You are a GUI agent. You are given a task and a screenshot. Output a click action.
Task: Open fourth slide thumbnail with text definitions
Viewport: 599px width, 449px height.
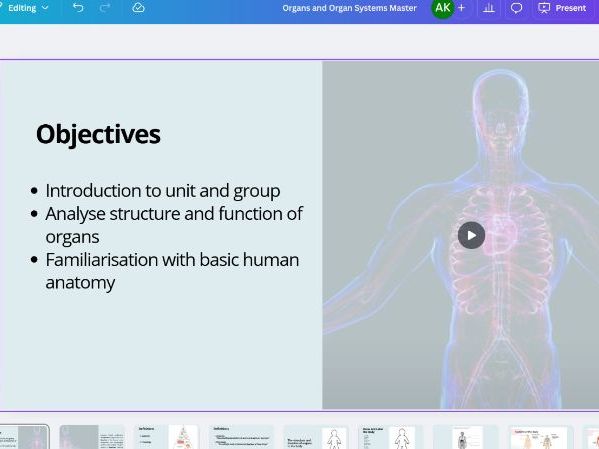click(x=241, y=437)
